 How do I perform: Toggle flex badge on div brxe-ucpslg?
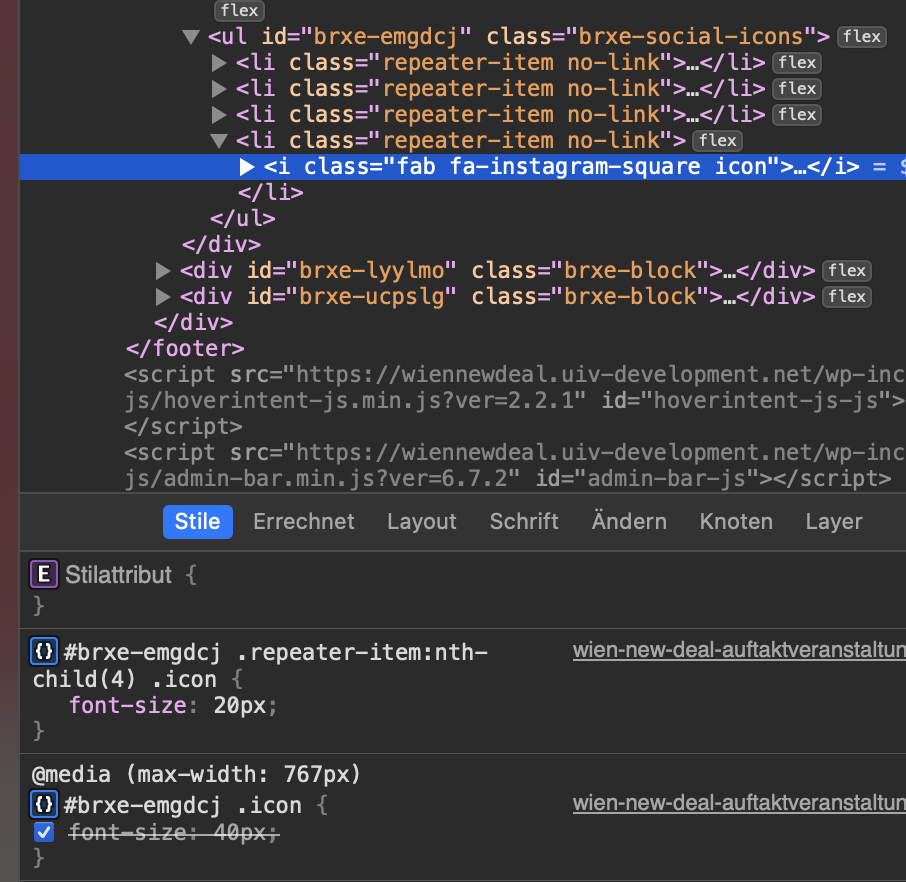click(x=846, y=297)
